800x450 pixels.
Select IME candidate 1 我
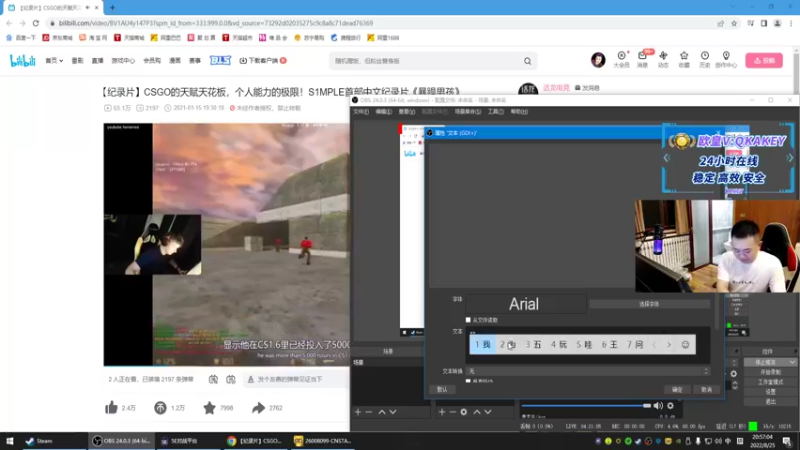(x=482, y=345)
